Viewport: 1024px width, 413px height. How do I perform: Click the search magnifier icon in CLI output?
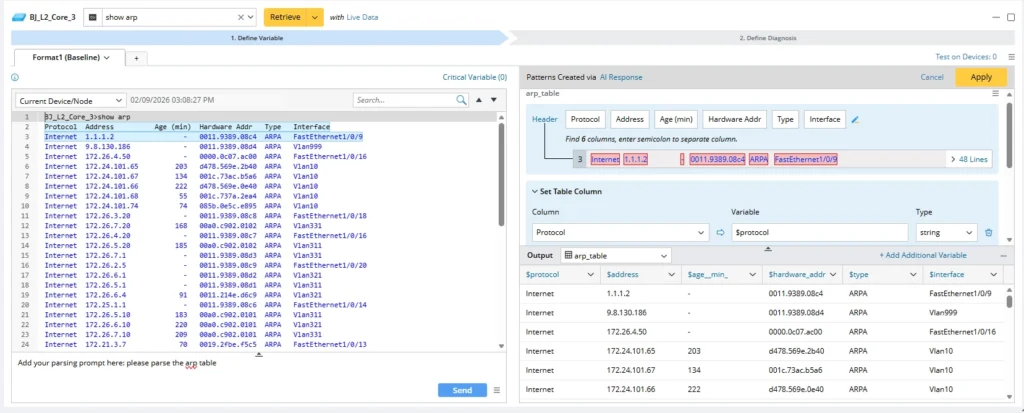[x=461, y=100]
